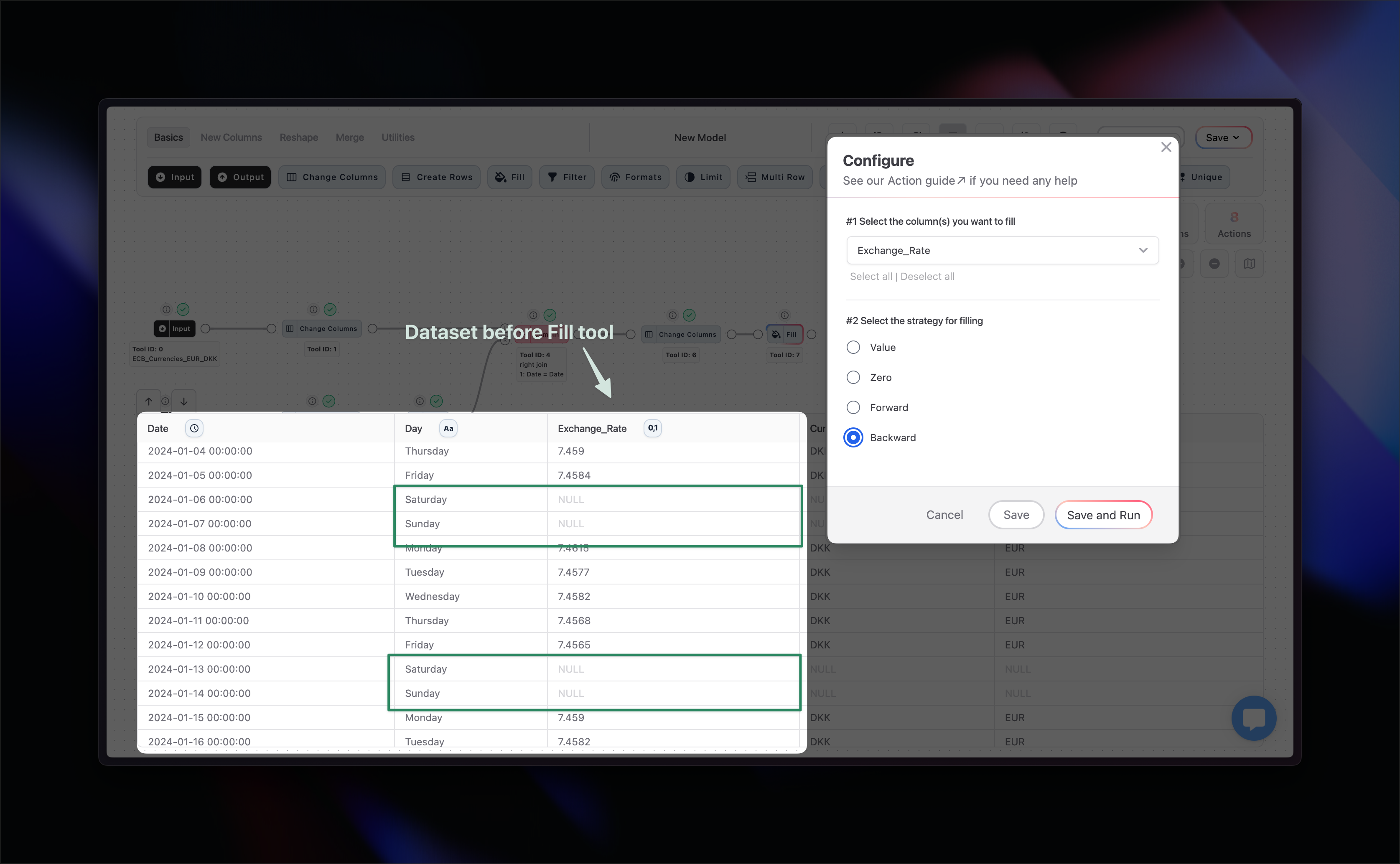
Task: Click Deselect all under column selector
Action: pyautogui.click(x=927, y=277)
